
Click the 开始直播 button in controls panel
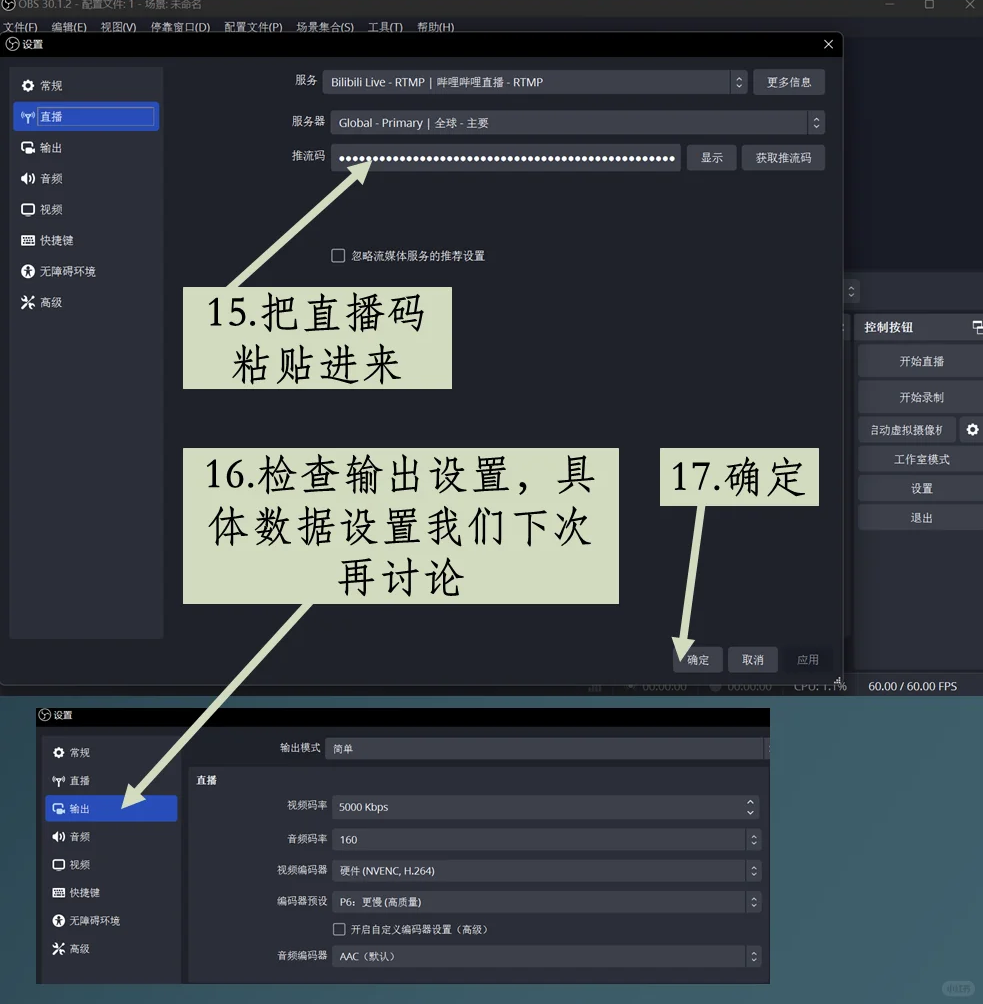pos(920,362)
